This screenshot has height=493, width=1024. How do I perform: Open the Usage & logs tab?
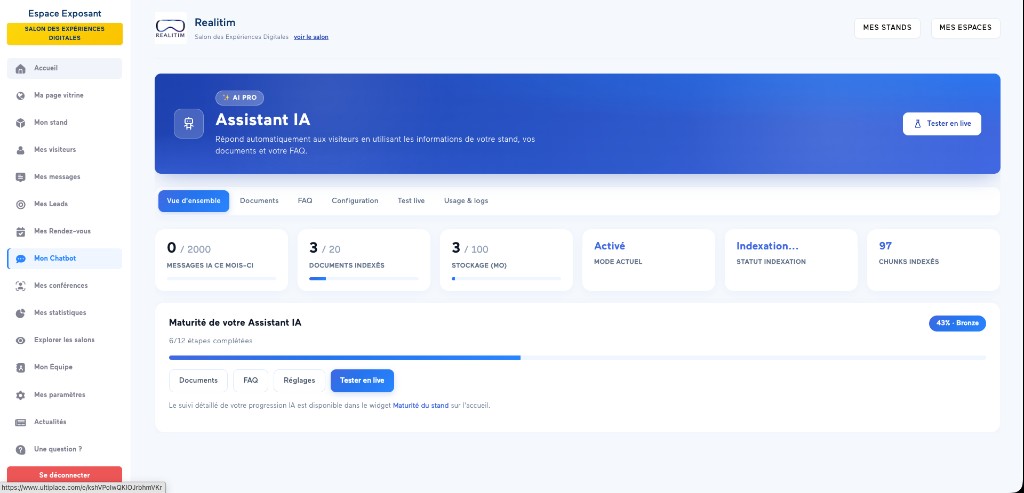466,201
